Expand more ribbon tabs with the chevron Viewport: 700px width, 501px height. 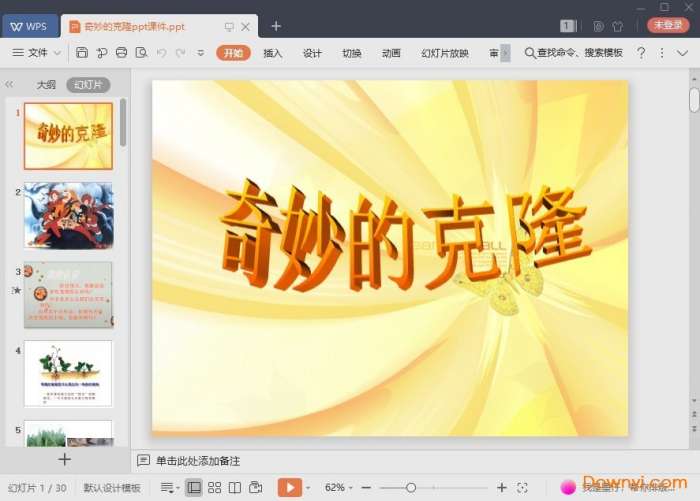click(505, 53)
